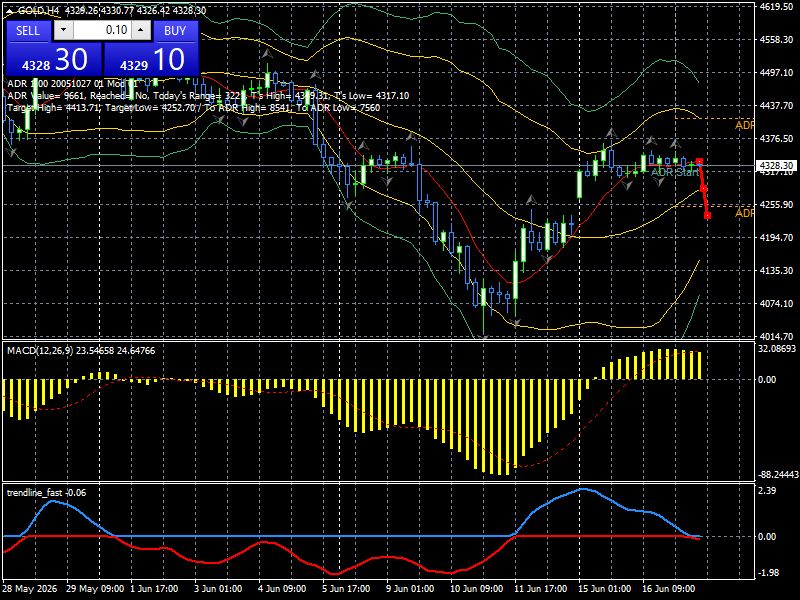Click the current price tag 4328.30
The width and height of the screenshot is (800, 600).
pyautogui.click(x=776, y=166)
